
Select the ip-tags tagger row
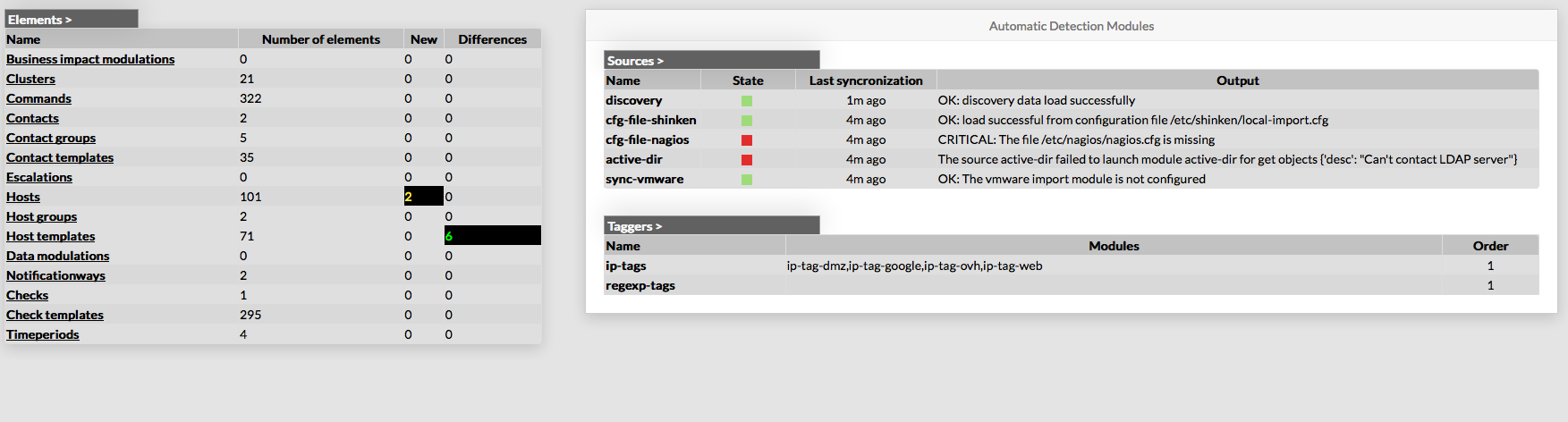(x=626, y=266)
